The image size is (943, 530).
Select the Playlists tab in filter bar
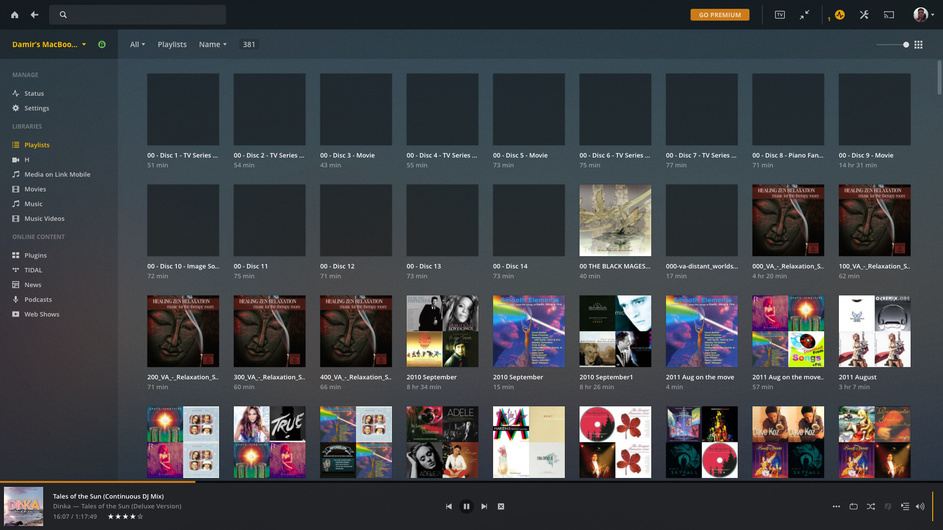click(172, 45)
